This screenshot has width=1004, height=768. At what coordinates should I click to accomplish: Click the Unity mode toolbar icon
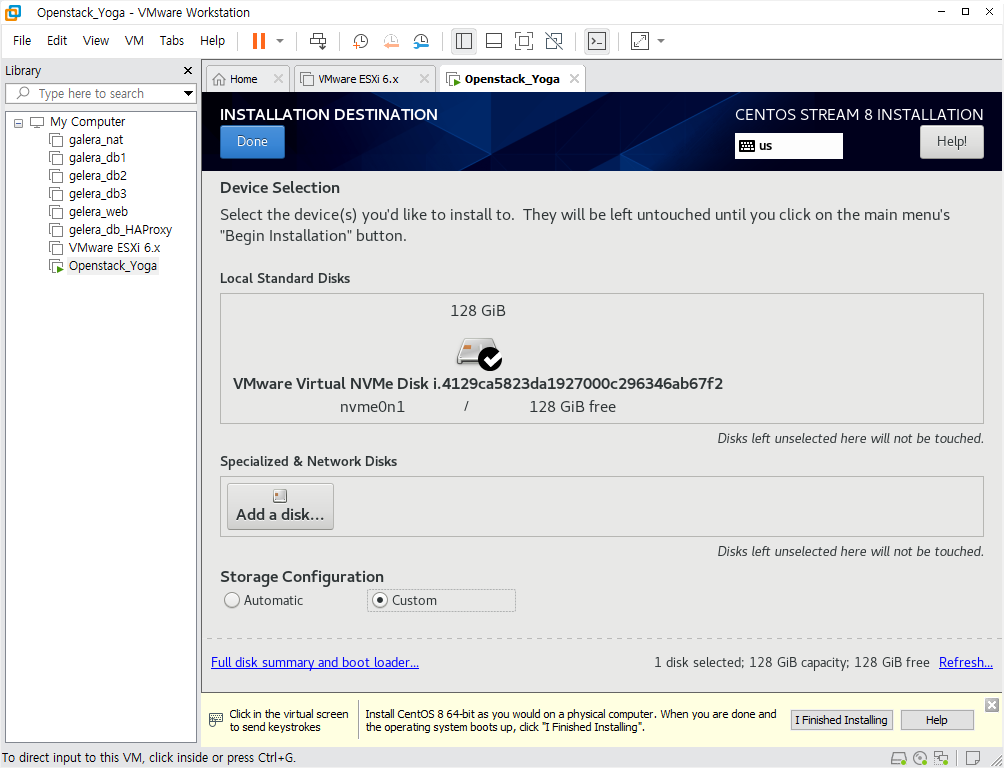554,41
